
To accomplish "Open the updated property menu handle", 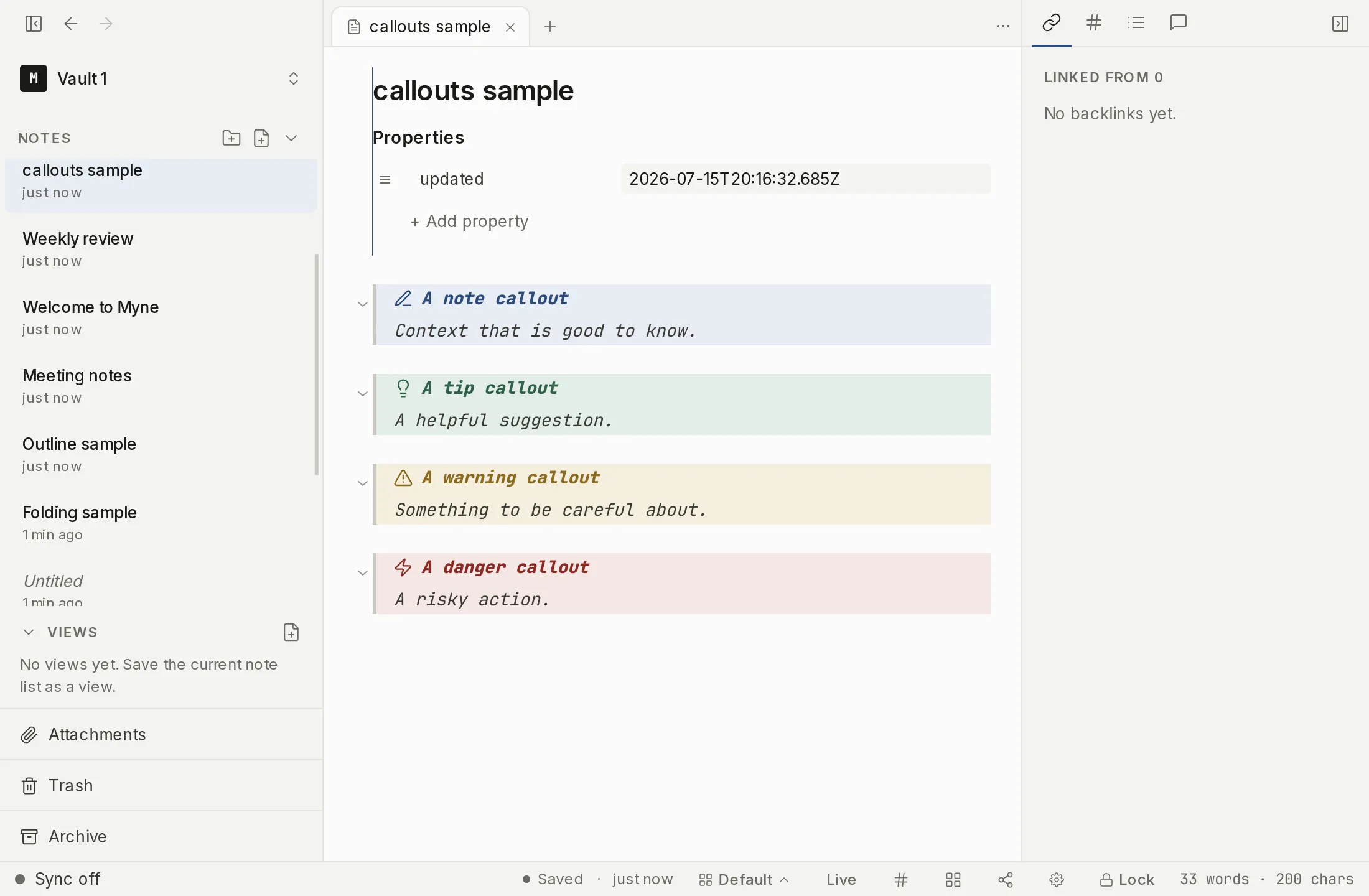I will click(385, 180).
